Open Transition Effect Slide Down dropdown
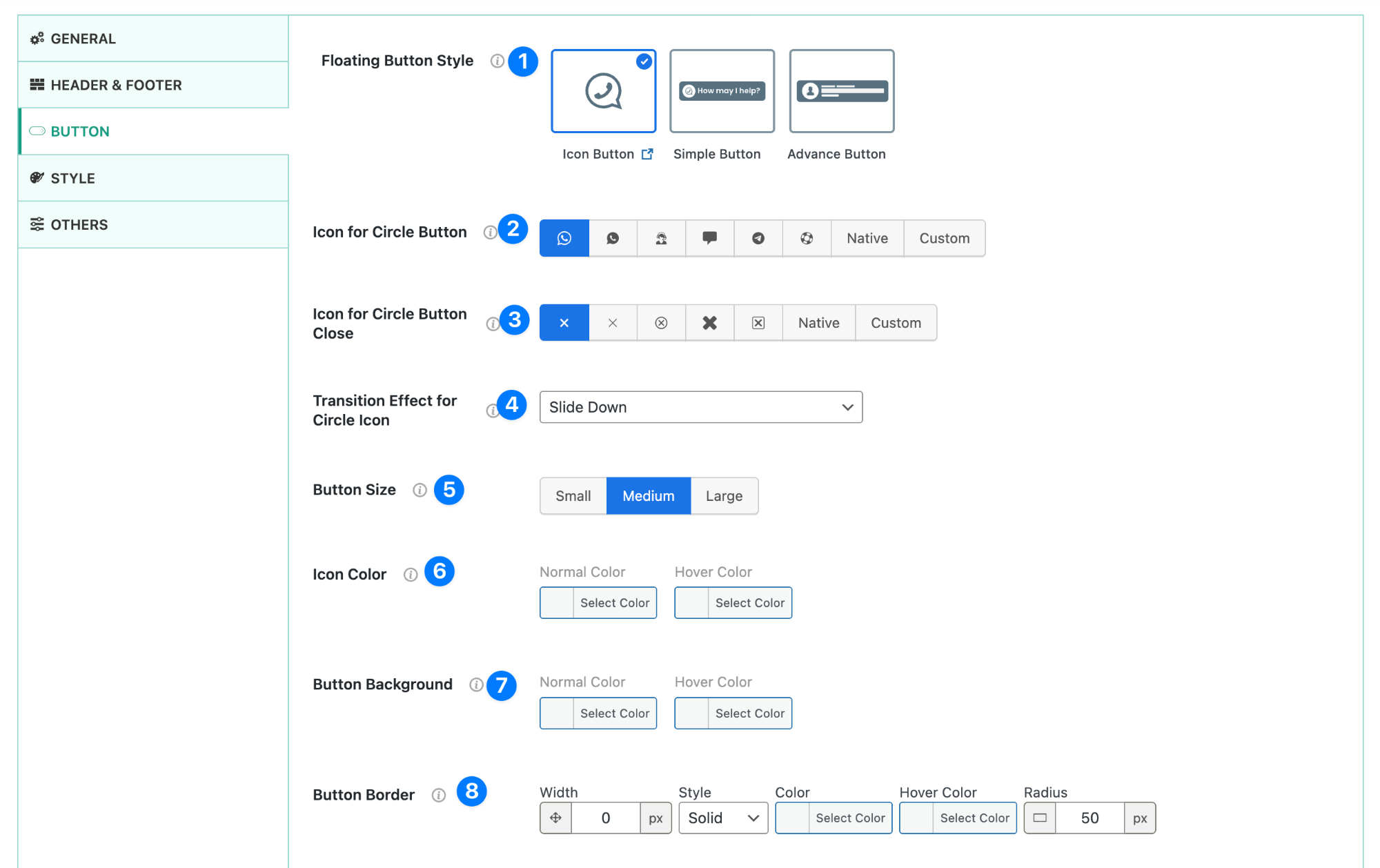 (700, 407)
